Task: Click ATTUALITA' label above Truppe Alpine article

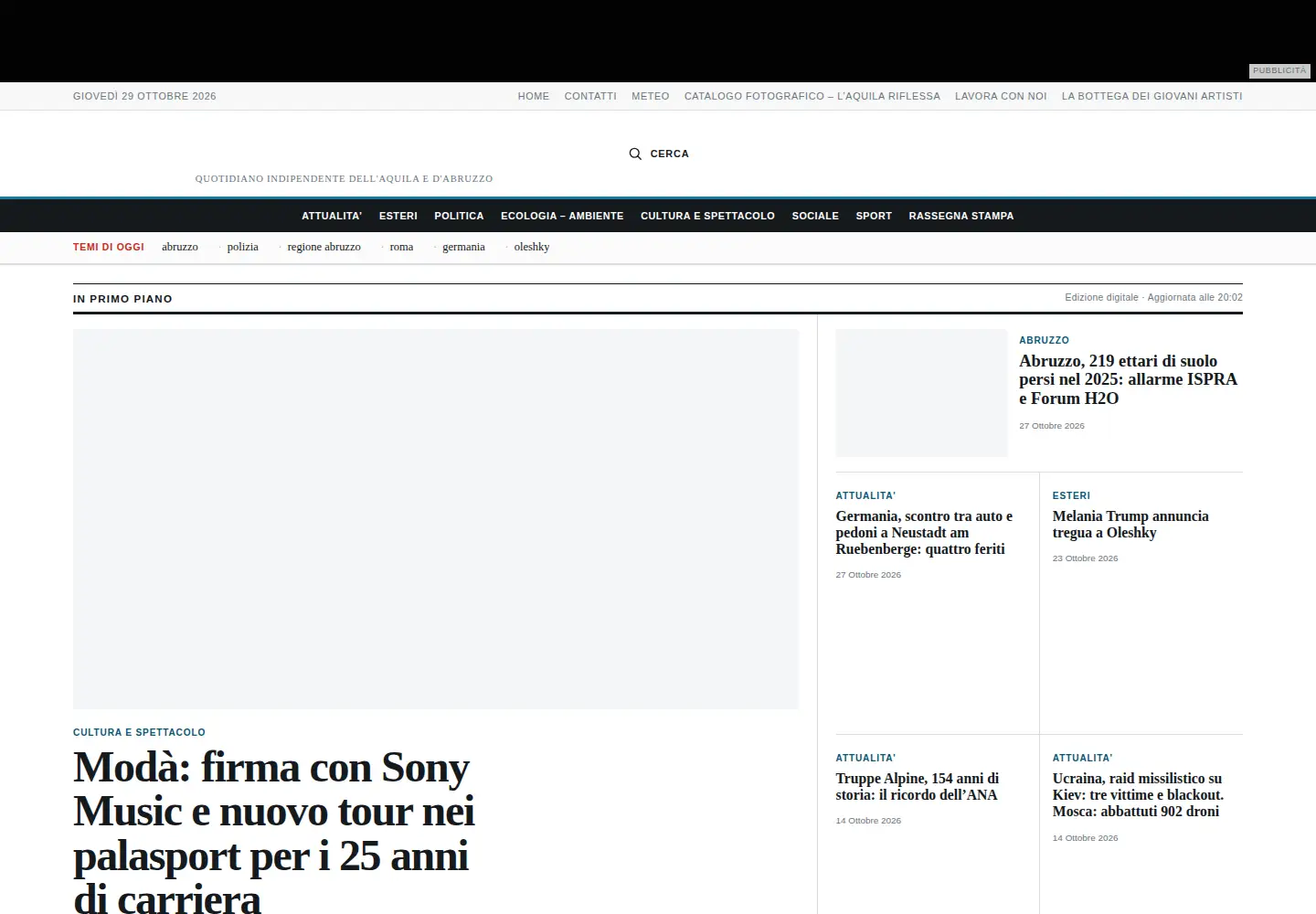Action: click(865, 758)
